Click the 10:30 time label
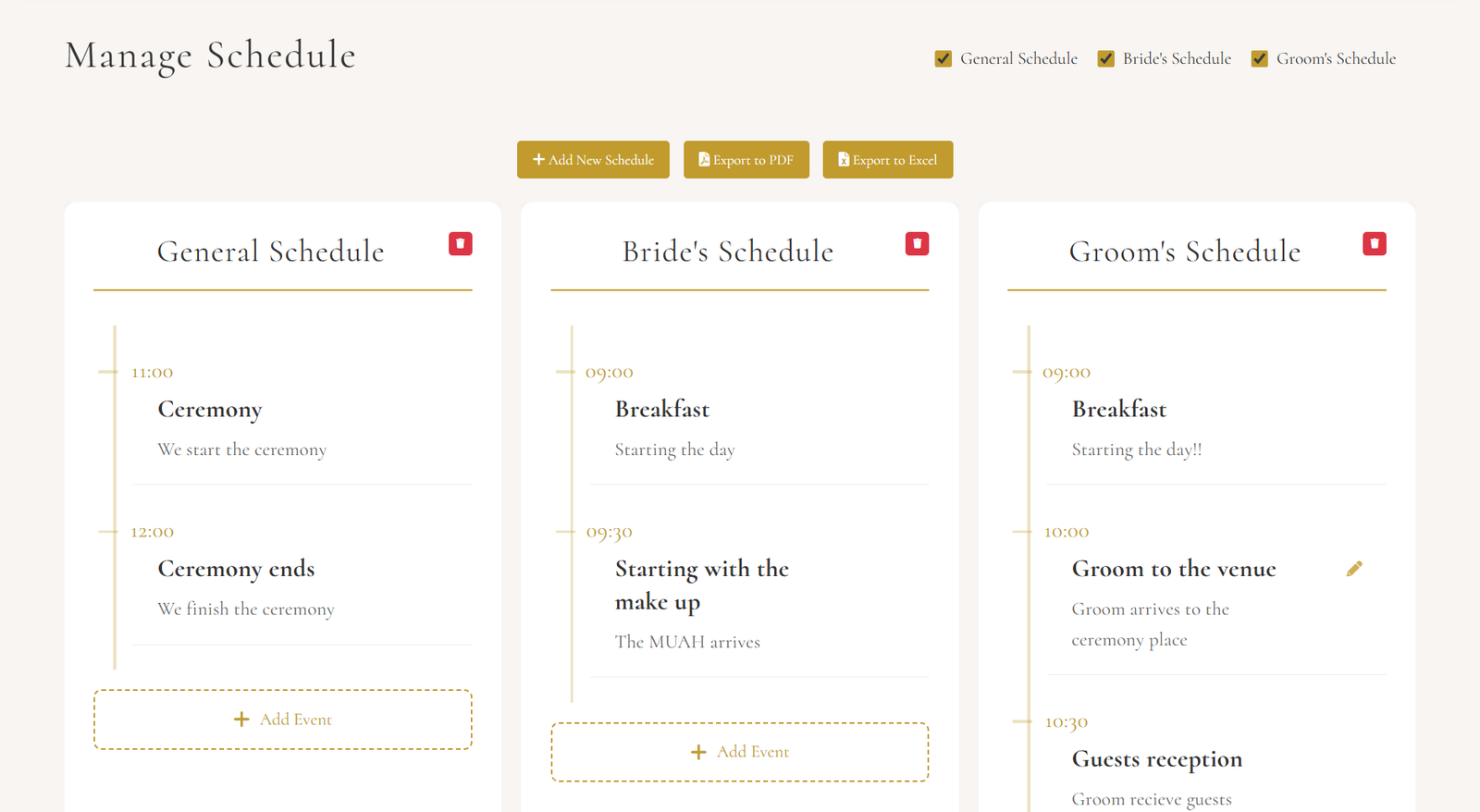 1067,722
